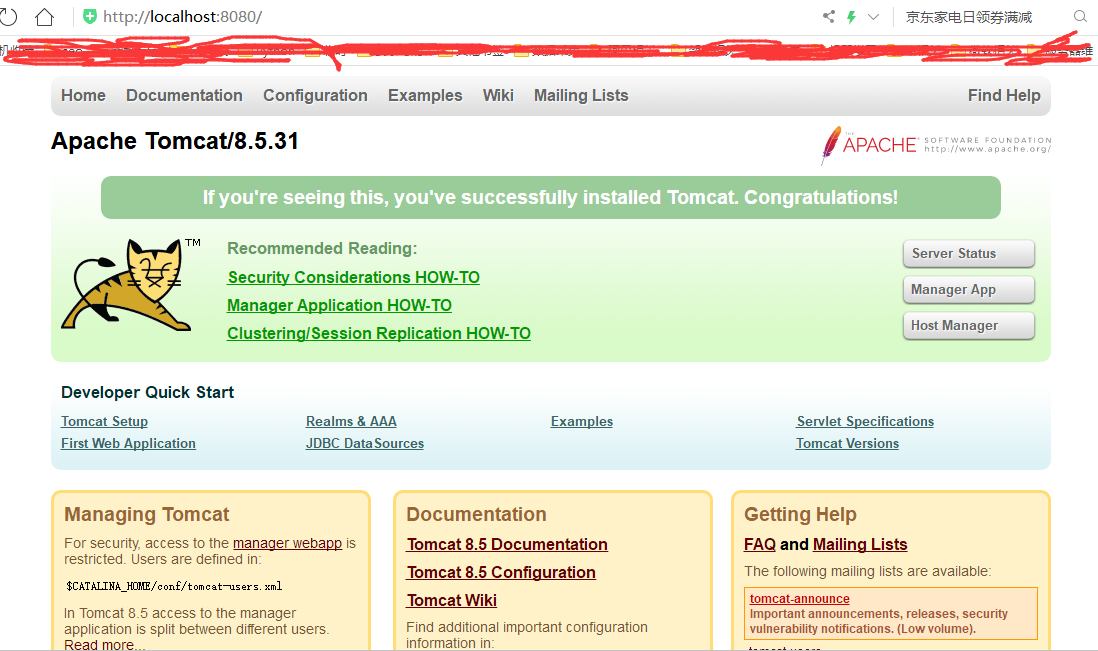1098x651 pixels.
Task: Open the Realms & AAA link
Action: click(351, 421)
